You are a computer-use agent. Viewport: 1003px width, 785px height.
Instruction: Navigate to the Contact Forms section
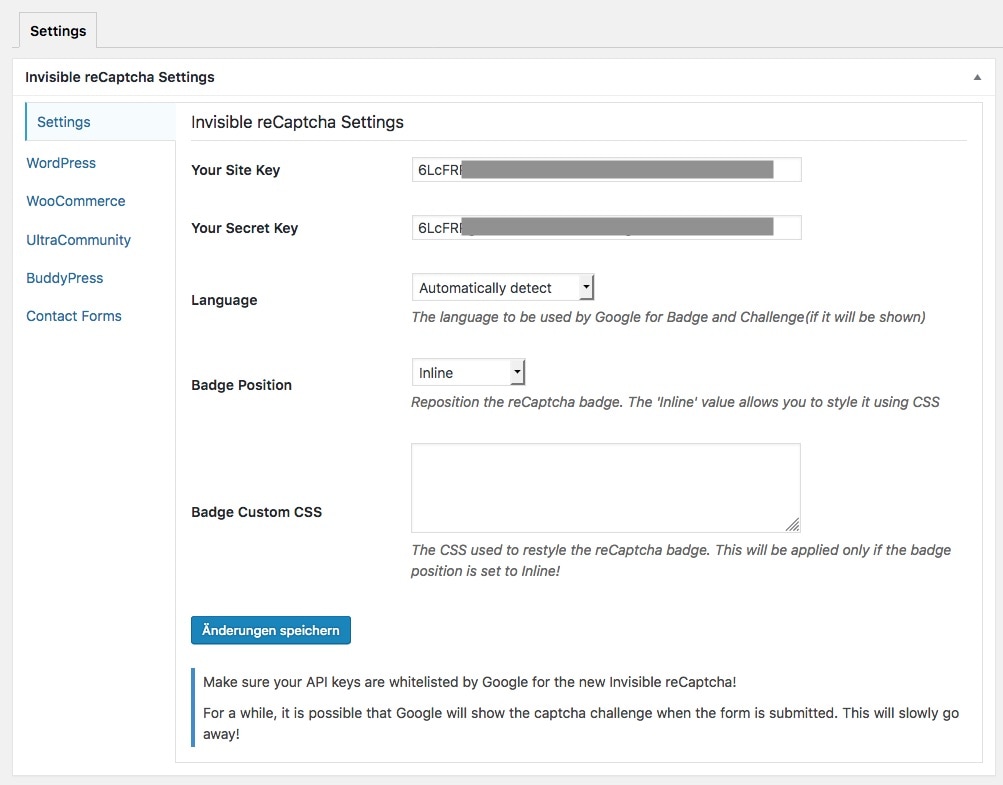[x=74, y=316]
